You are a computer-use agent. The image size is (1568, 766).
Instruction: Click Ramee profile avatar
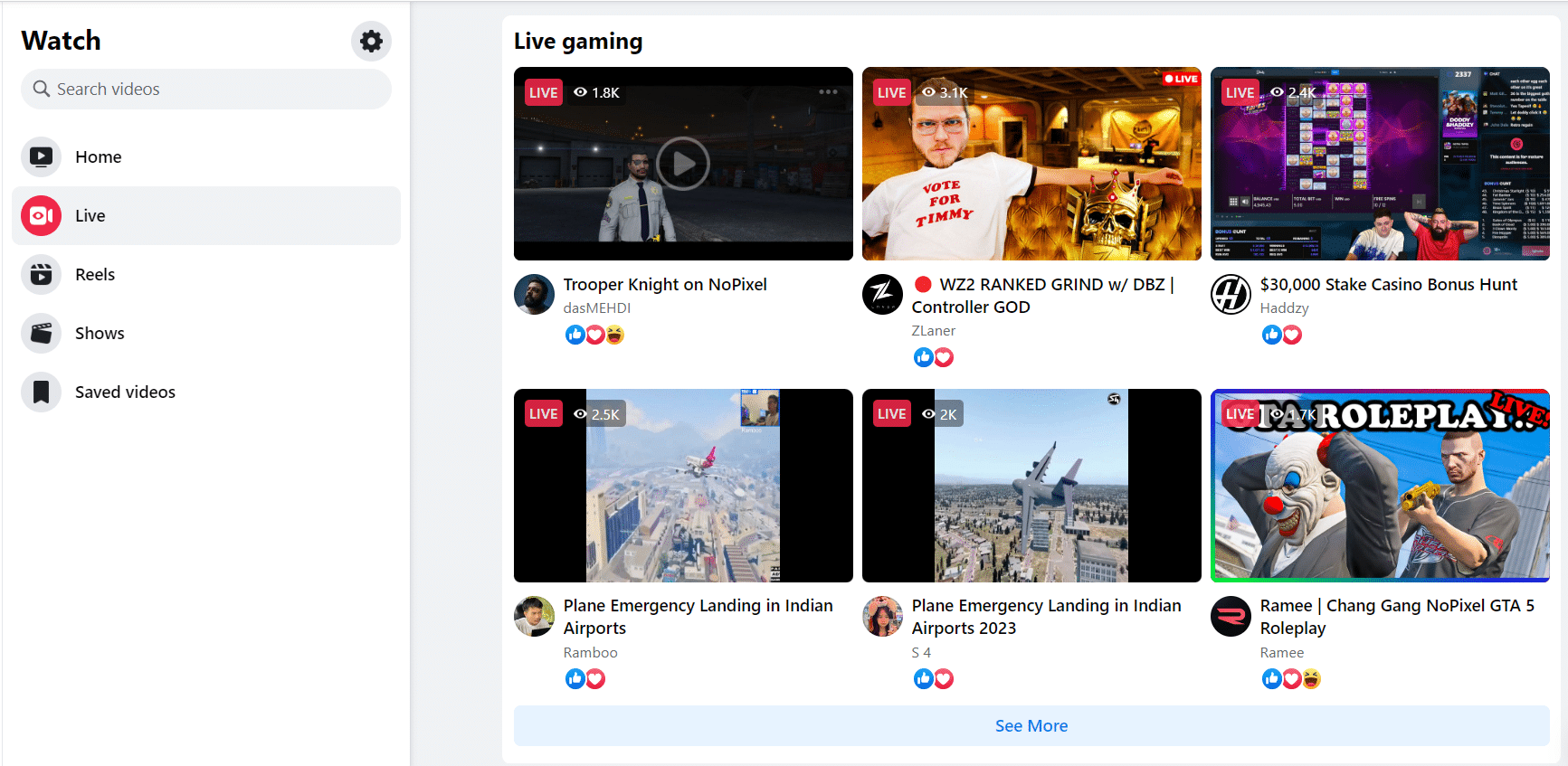pos(1231,616)
